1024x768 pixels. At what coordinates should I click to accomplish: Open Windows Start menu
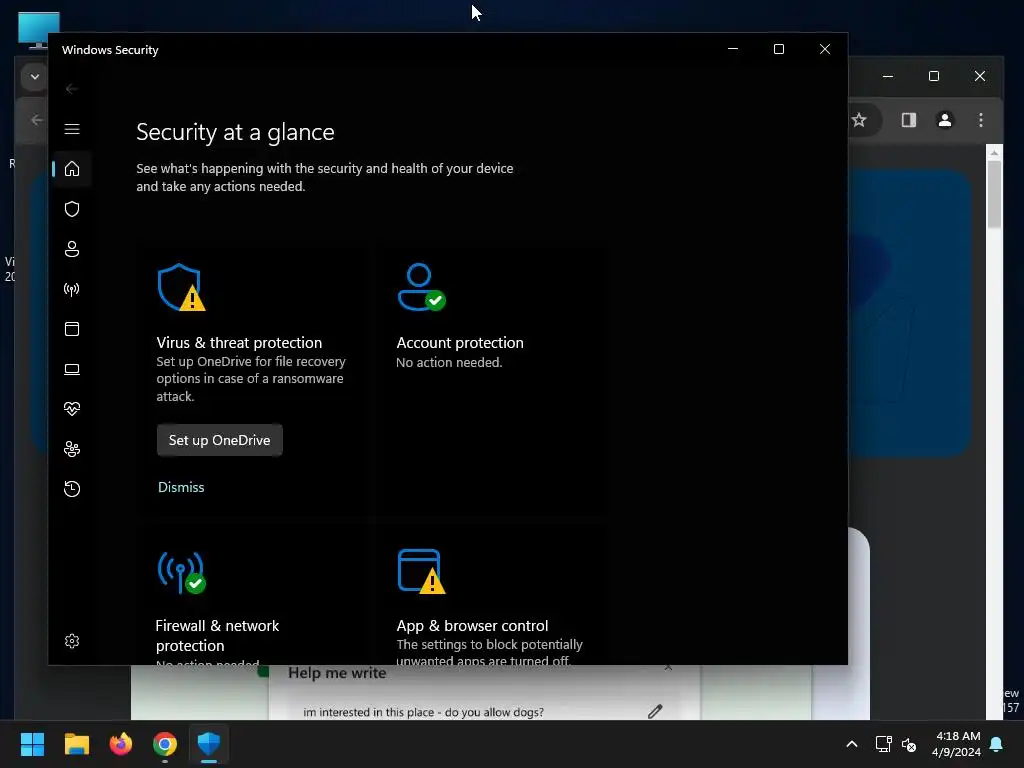32,744
